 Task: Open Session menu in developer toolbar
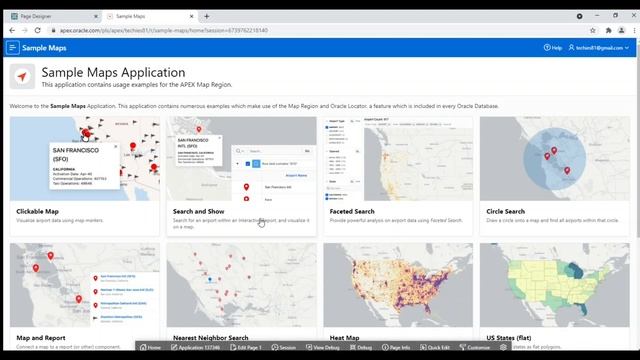pos(284,347)
